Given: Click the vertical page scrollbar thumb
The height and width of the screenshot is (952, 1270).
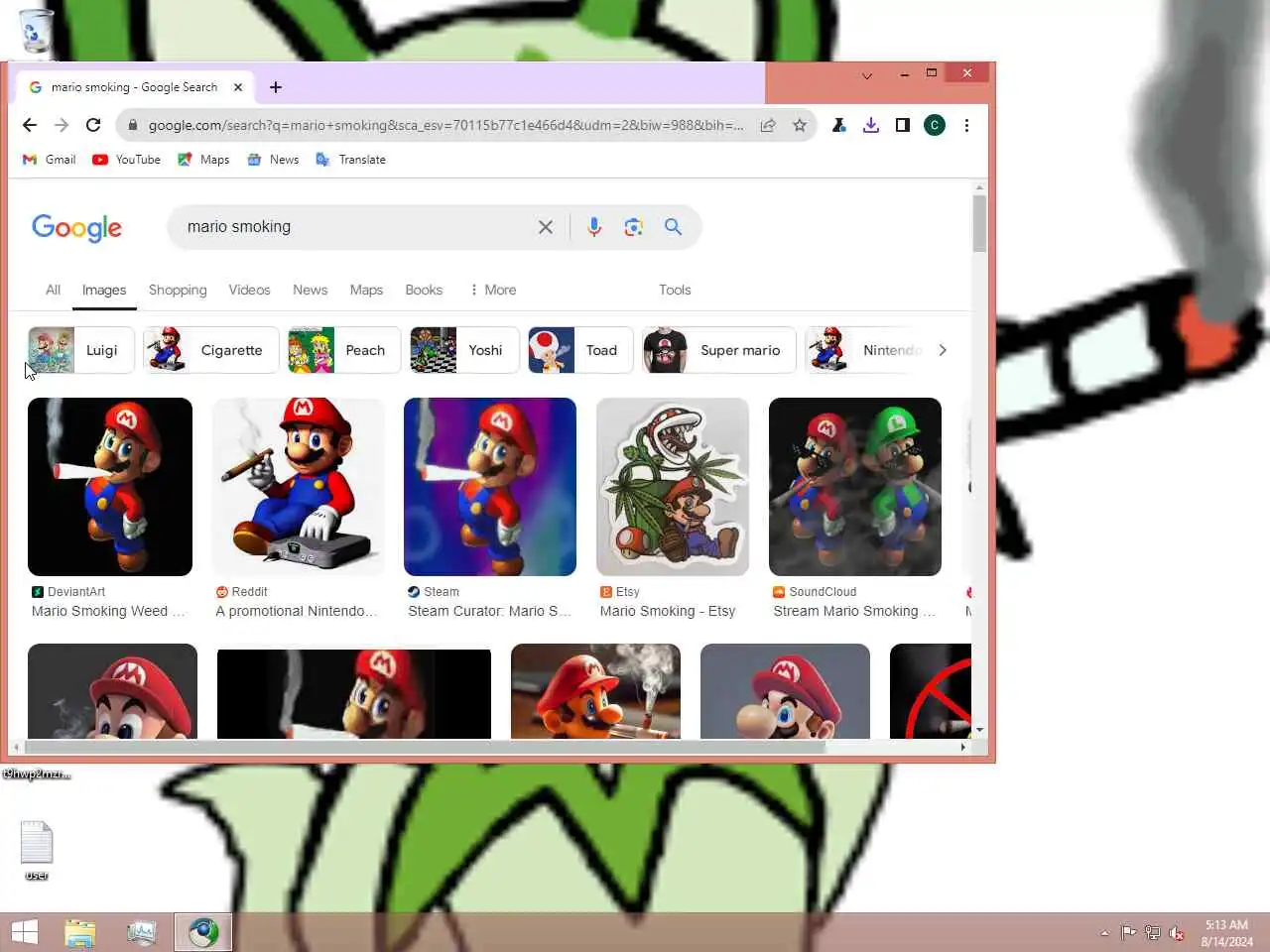Looking at the screenshot, I should point(979,223).
